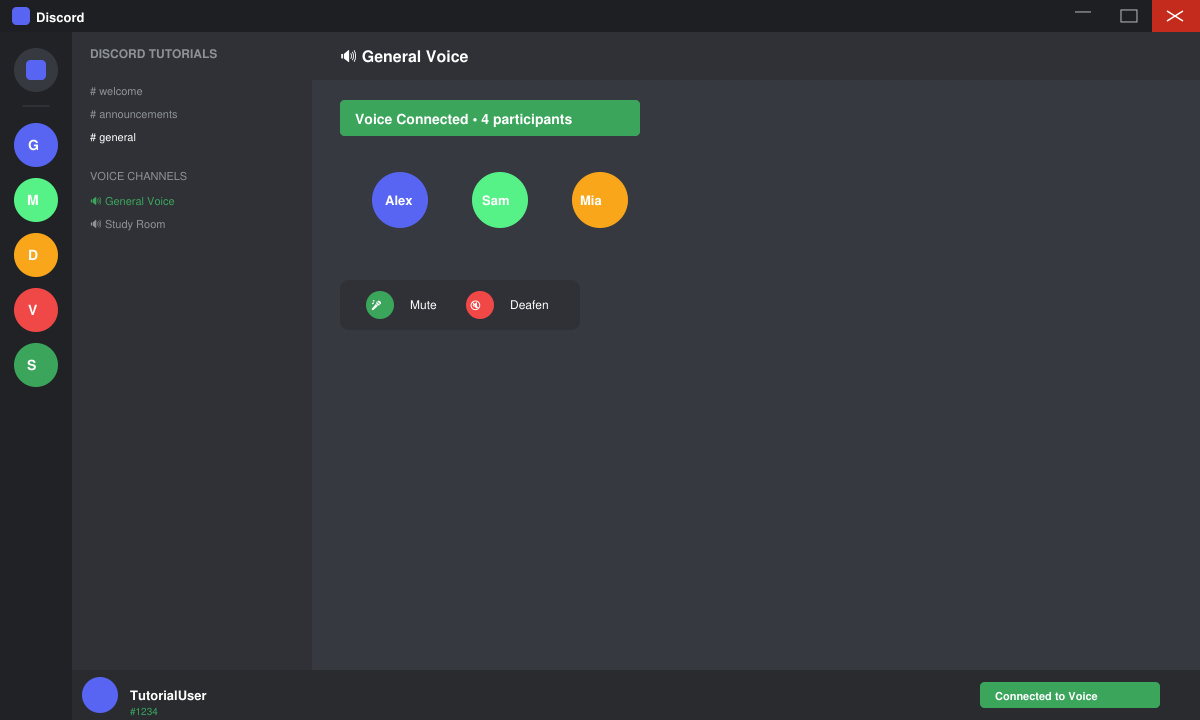Open the general text channel

pyautogui.click(x=113, y=137)
